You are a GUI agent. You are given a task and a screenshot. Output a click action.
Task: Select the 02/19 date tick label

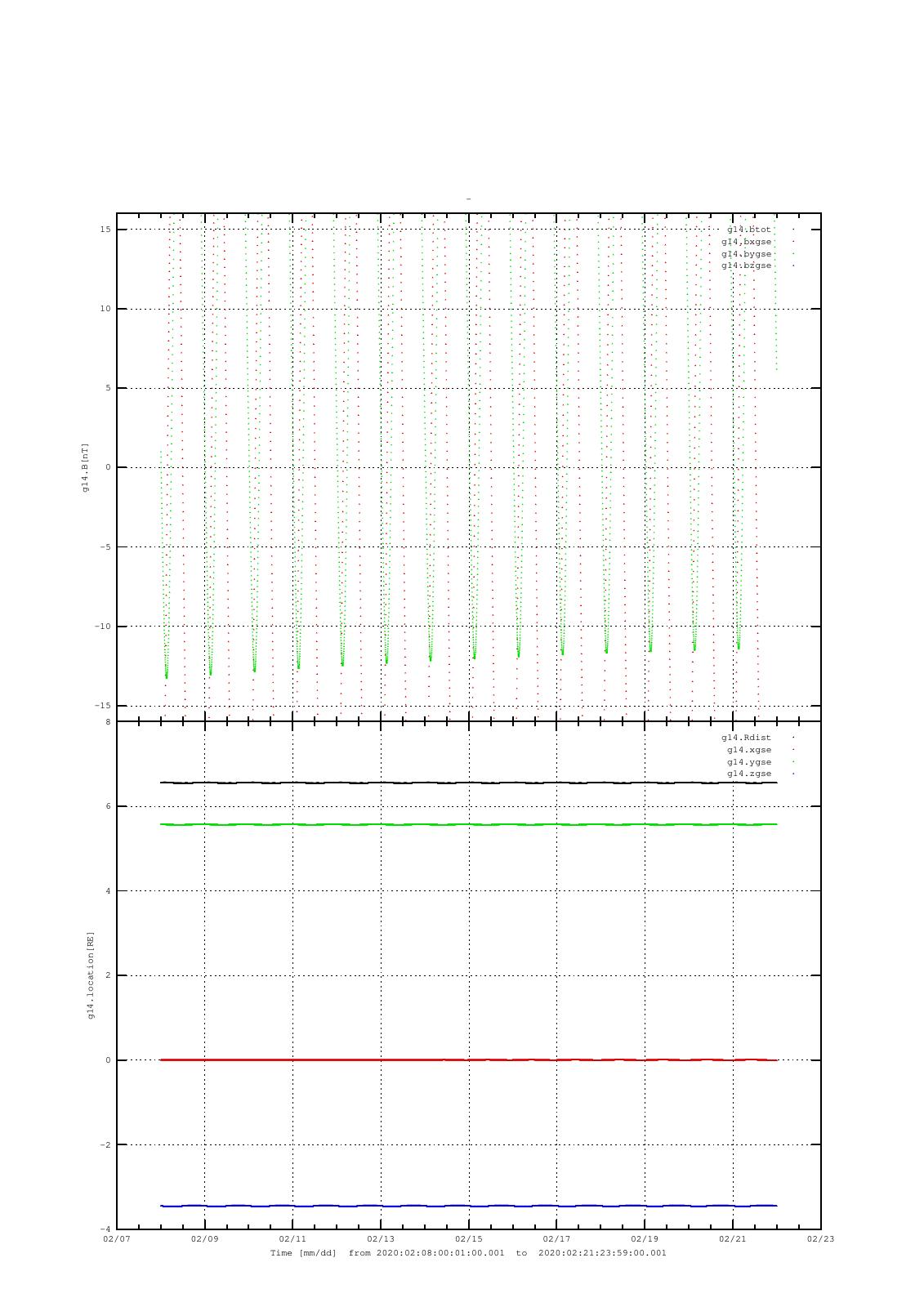[x=645, y=1238]
